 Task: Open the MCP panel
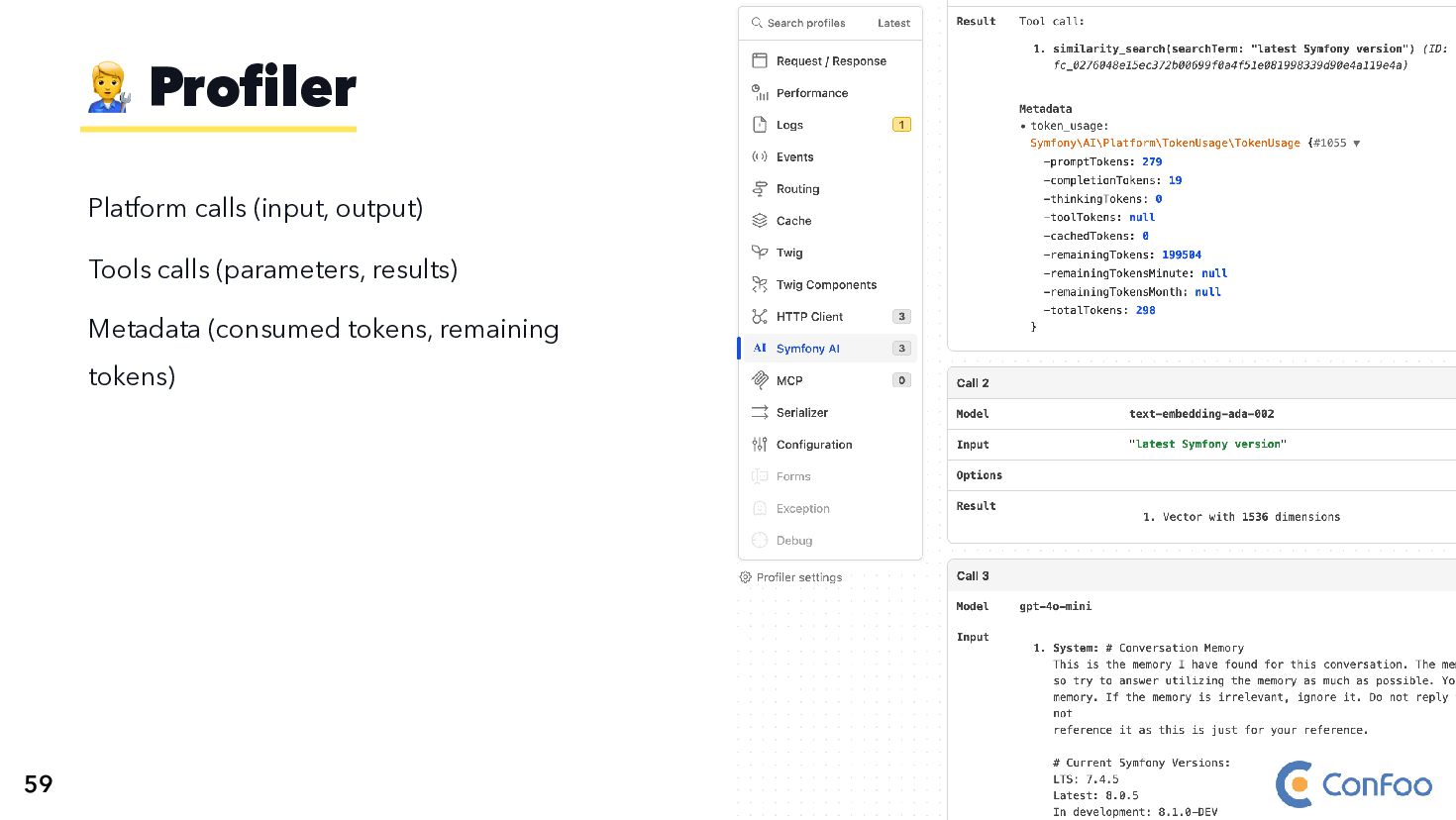830,380
